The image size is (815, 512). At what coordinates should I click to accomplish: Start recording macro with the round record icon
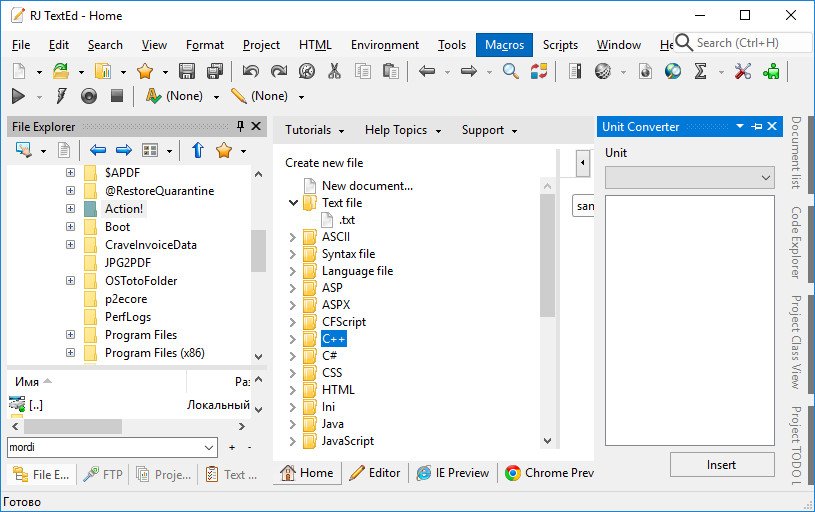pos(89,96)
